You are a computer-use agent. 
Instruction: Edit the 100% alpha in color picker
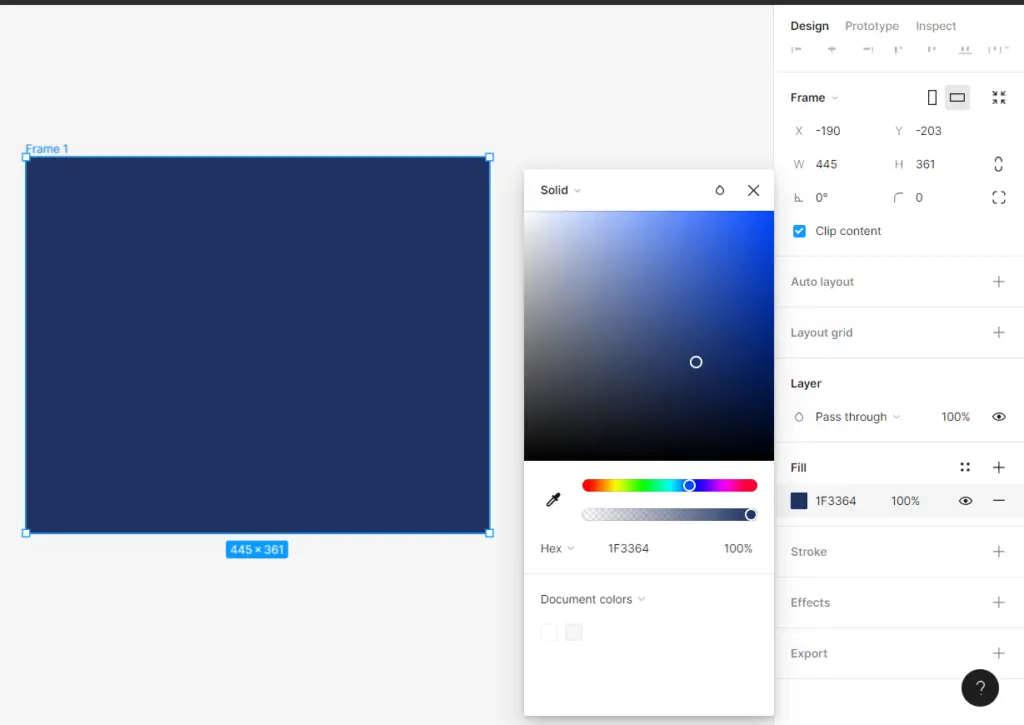[x=737, y=549]
